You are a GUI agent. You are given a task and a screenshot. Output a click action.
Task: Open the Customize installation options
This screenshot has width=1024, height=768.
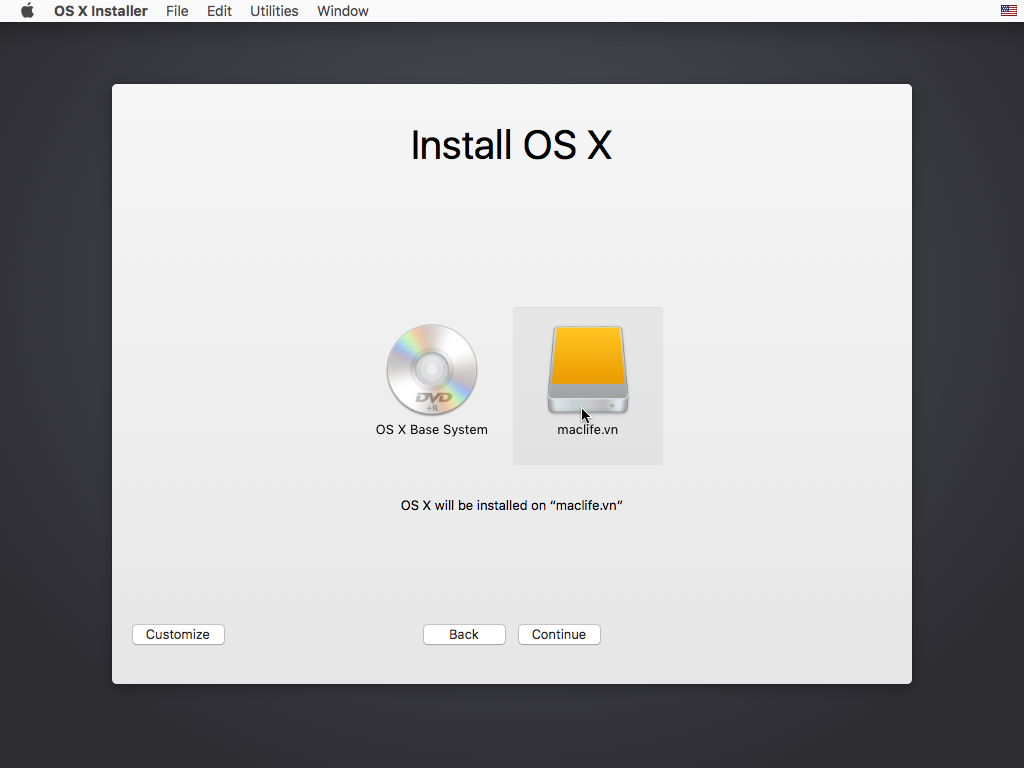[x=178, y=634]
